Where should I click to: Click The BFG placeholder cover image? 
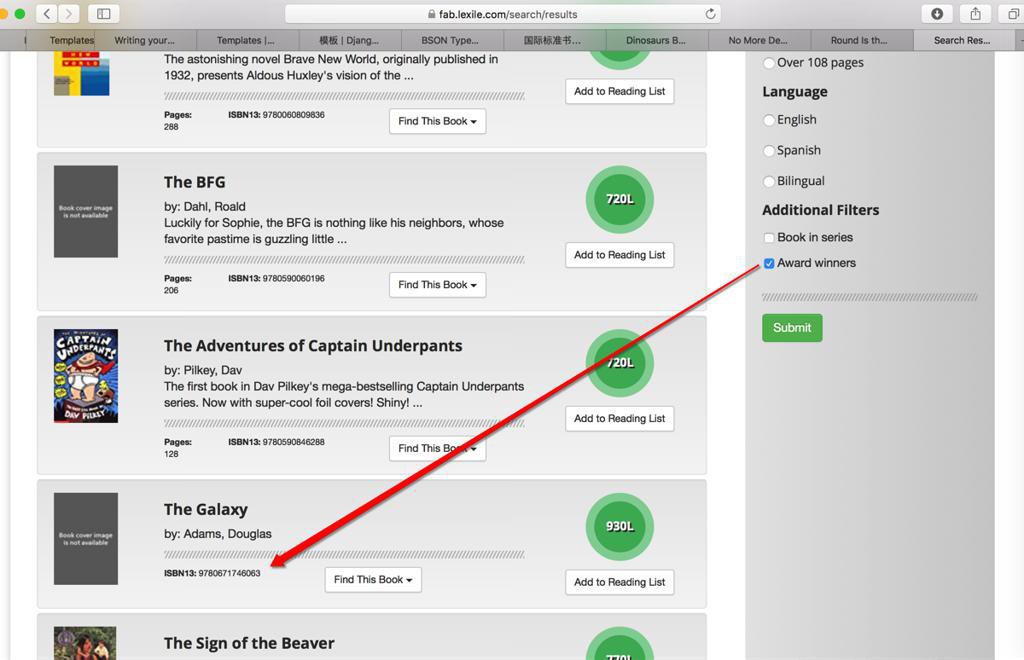pos(86,212)
